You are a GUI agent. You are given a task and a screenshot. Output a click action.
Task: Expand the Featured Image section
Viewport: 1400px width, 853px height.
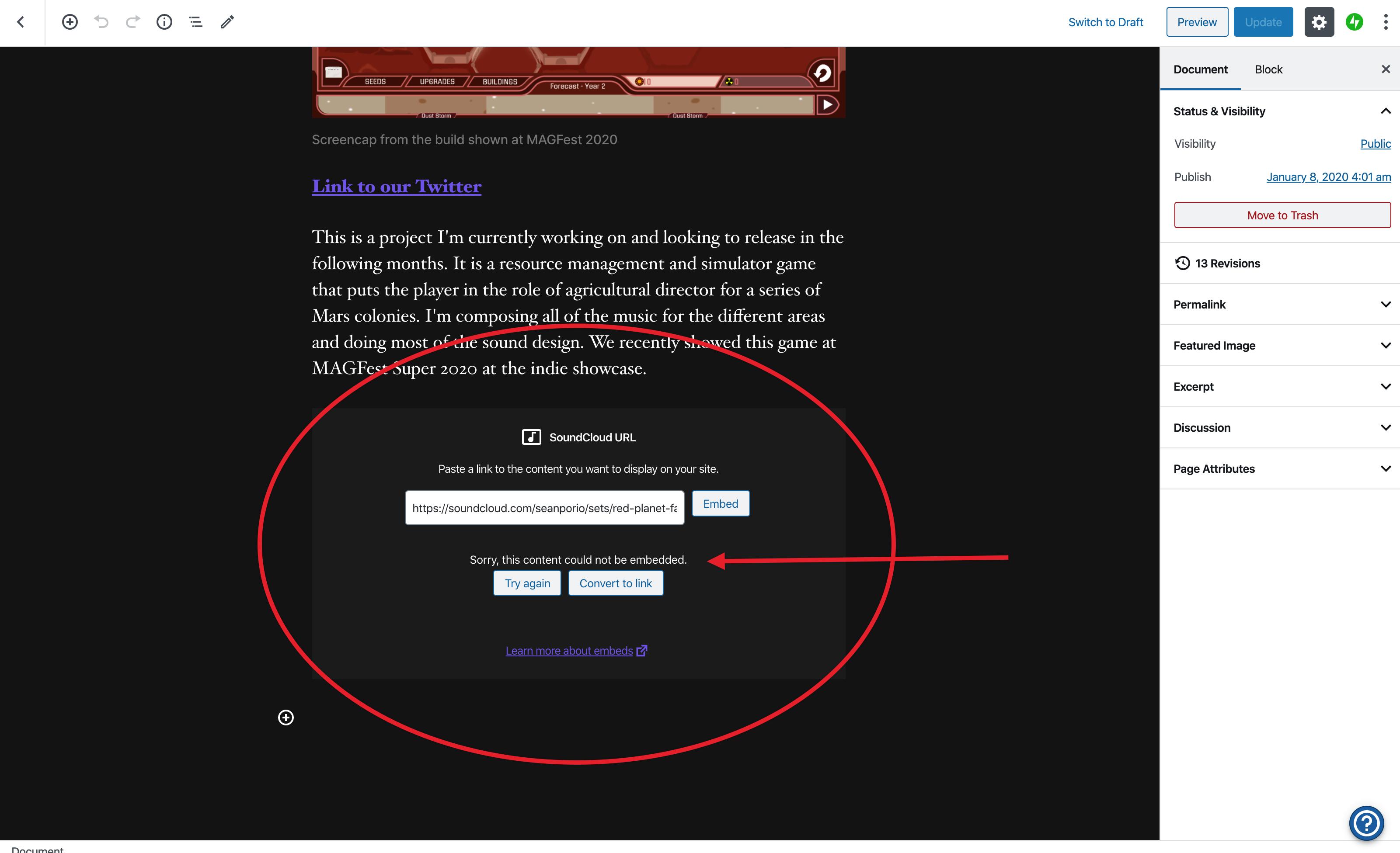(1385, 345)
